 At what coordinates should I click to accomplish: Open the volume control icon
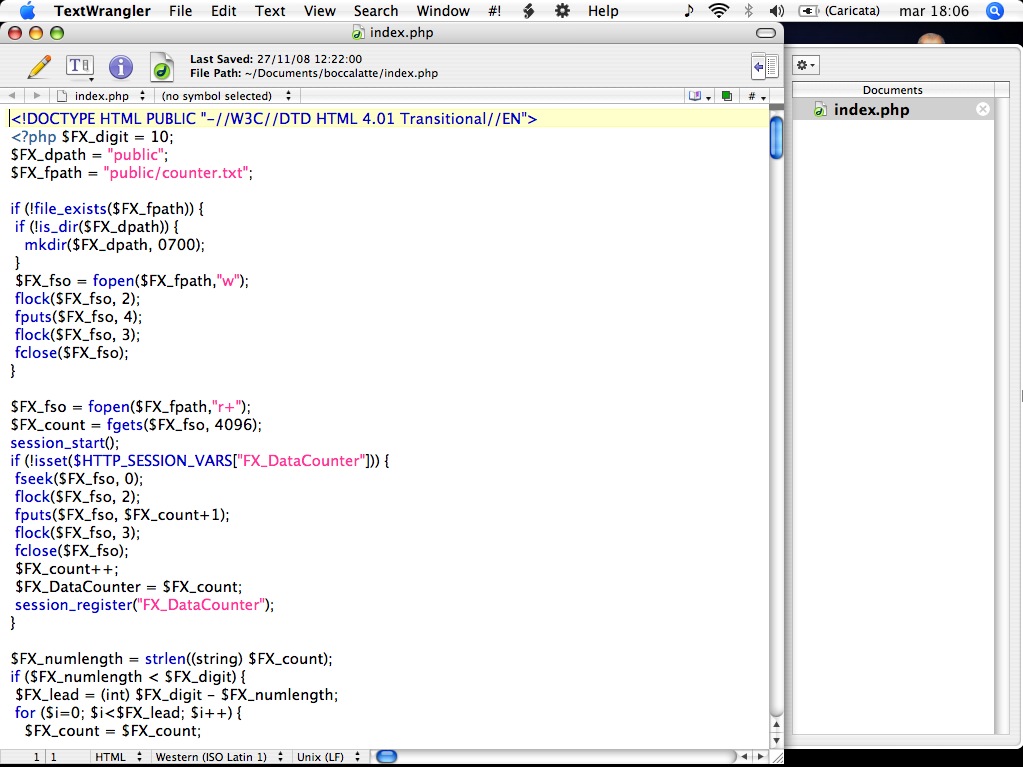click(776, 10)
